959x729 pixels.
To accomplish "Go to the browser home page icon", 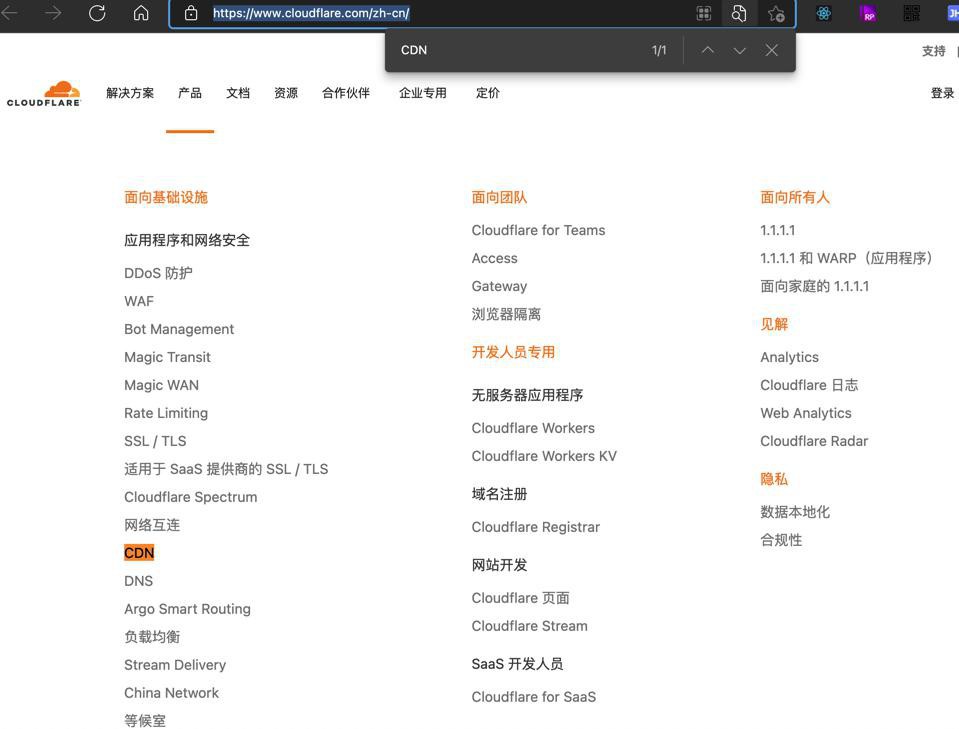I will pyautogui.click(x=141, y=13).
